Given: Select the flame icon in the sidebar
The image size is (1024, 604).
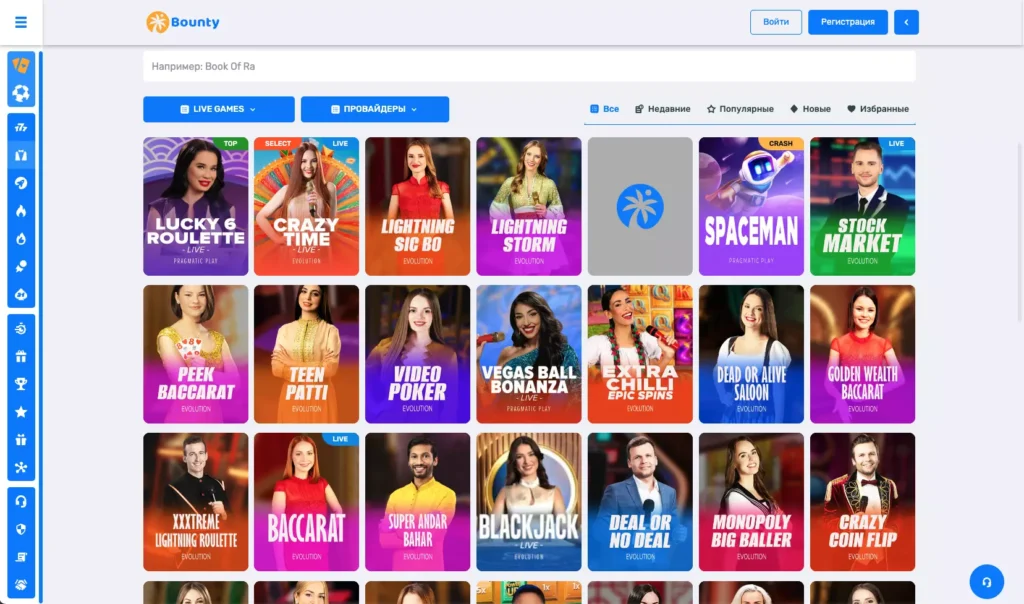Looking at the screenshot, I should click(21, 211).
